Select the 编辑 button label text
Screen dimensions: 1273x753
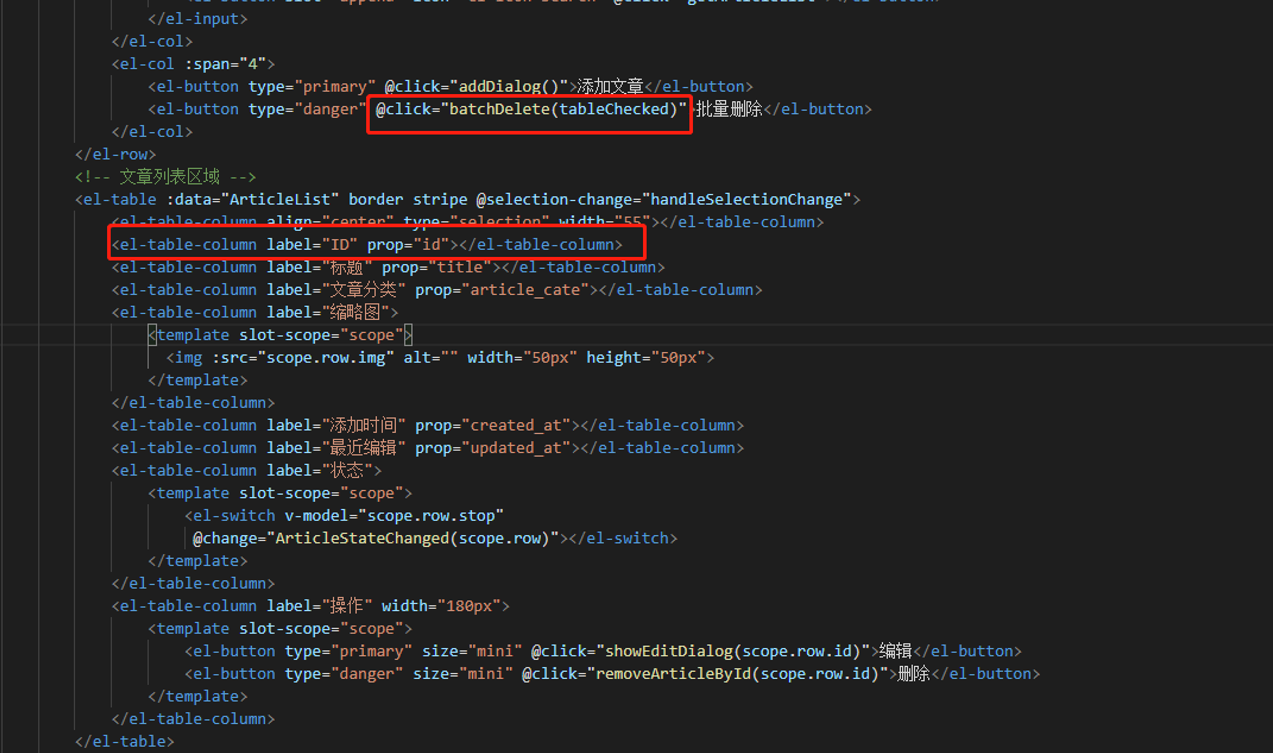click(896, 651)
